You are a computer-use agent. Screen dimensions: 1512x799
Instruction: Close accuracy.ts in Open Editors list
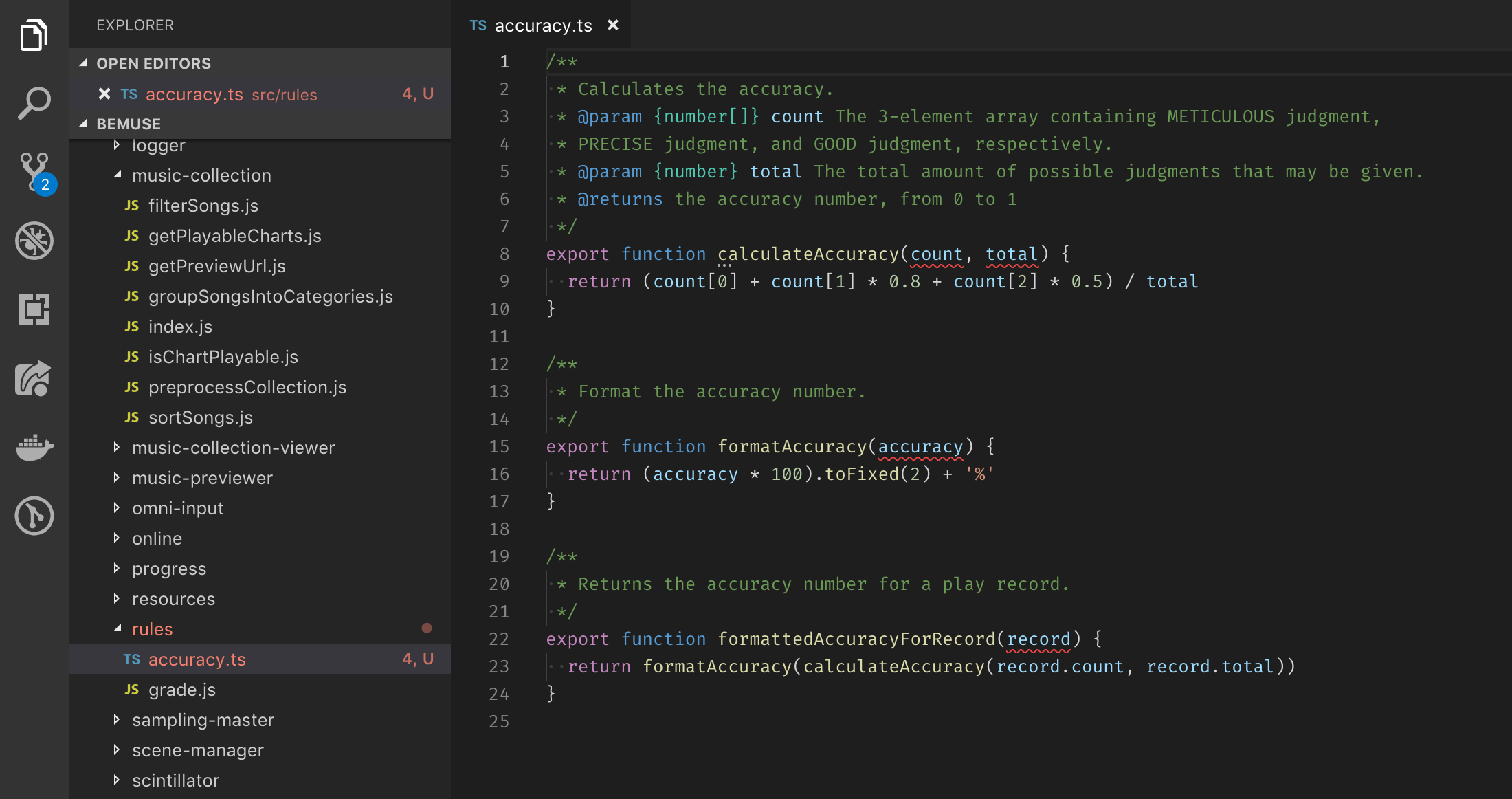pos(104,94)
